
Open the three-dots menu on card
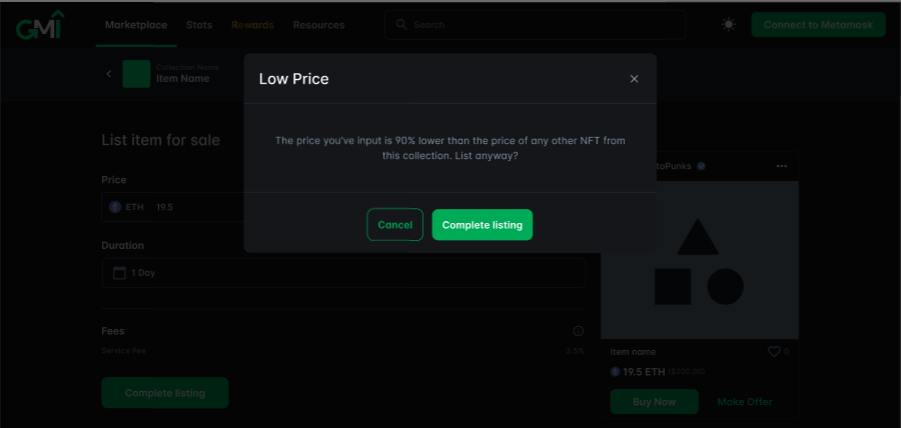(x=781, y=166)
